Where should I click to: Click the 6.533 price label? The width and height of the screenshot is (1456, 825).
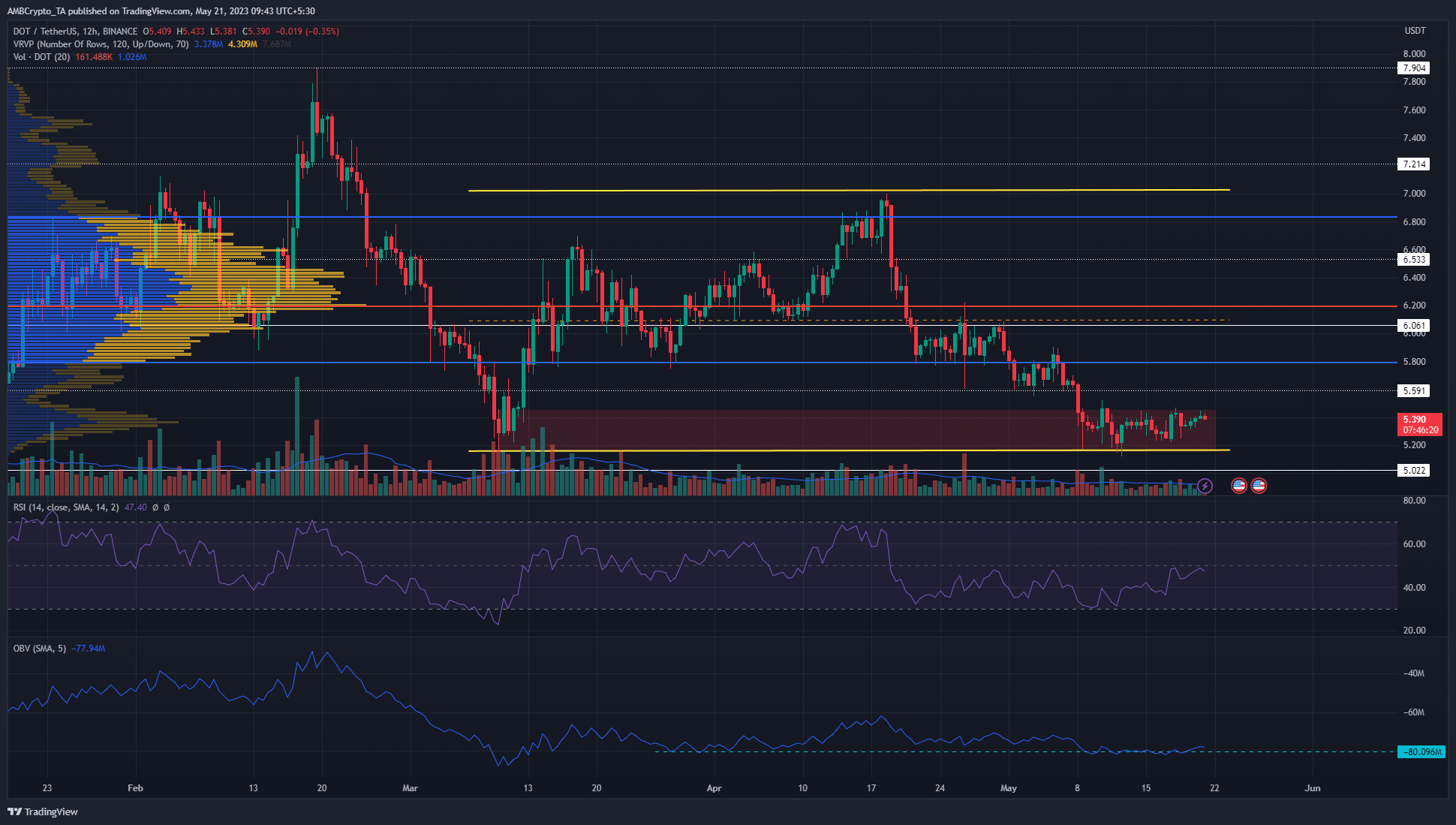pos(1413,260)
